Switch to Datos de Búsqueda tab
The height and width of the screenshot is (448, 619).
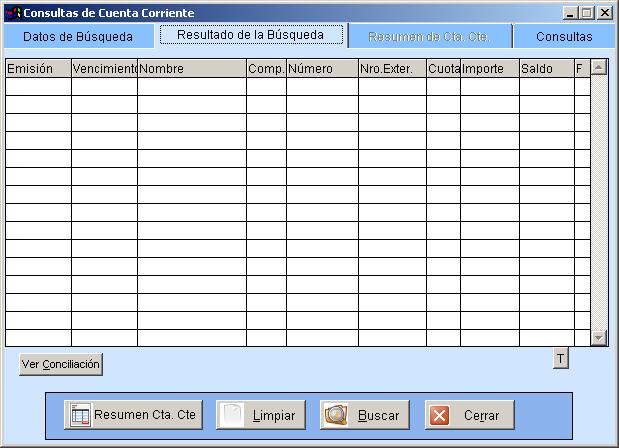78,37
